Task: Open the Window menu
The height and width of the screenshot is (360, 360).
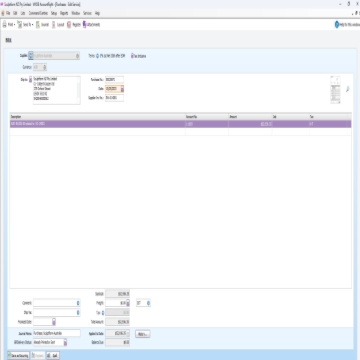Action: coord(76,13)
